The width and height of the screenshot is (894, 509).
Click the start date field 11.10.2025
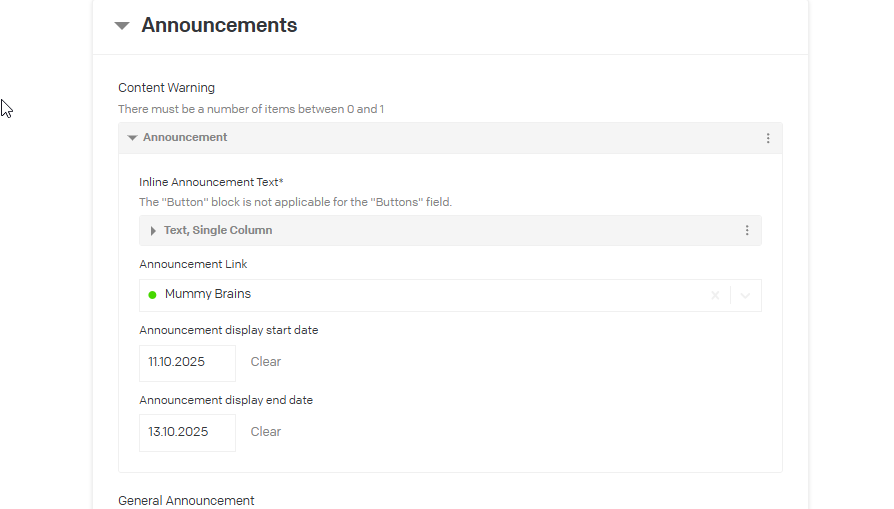187,363
